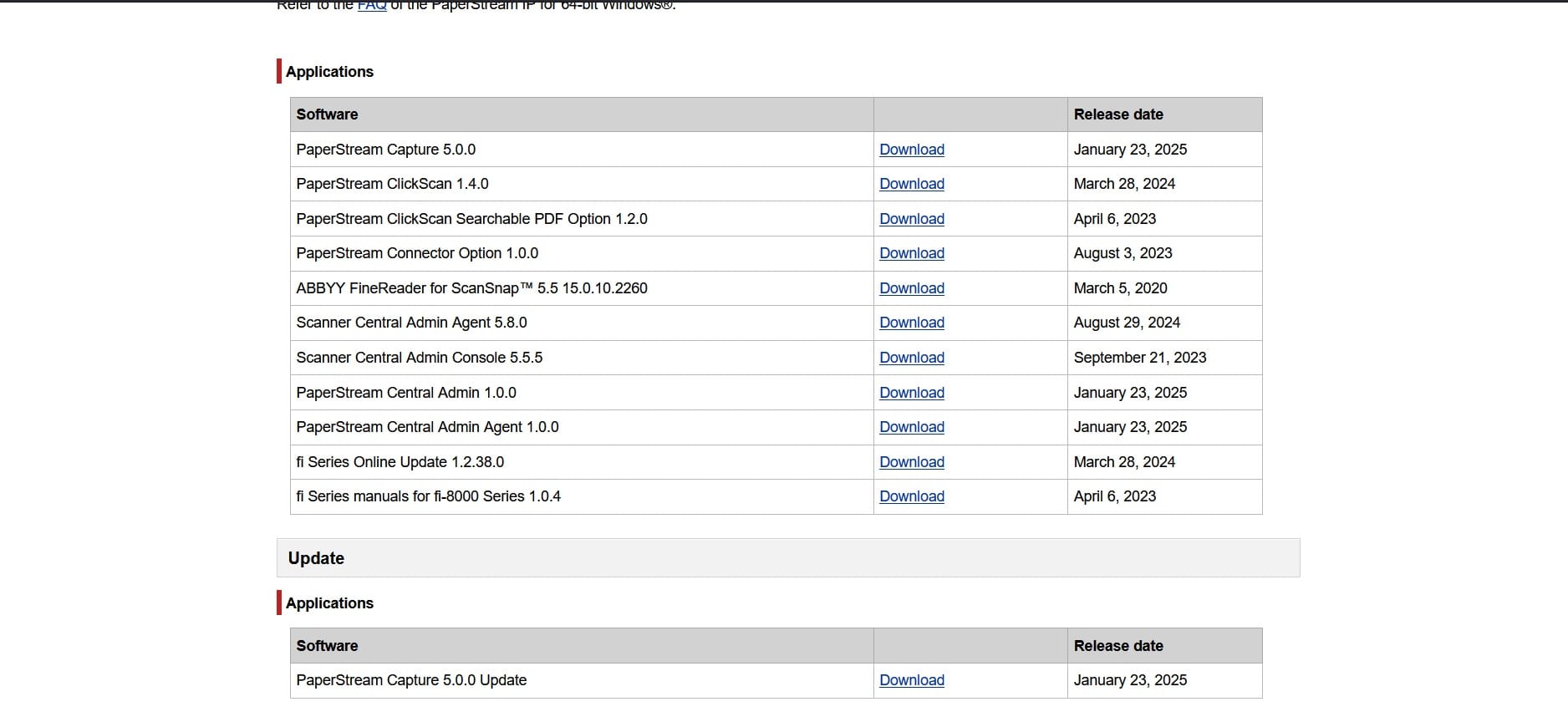
Task: Download fi Series Online Update 1.2.38.0
Action: pyautogui.click(x=911, y=462)
